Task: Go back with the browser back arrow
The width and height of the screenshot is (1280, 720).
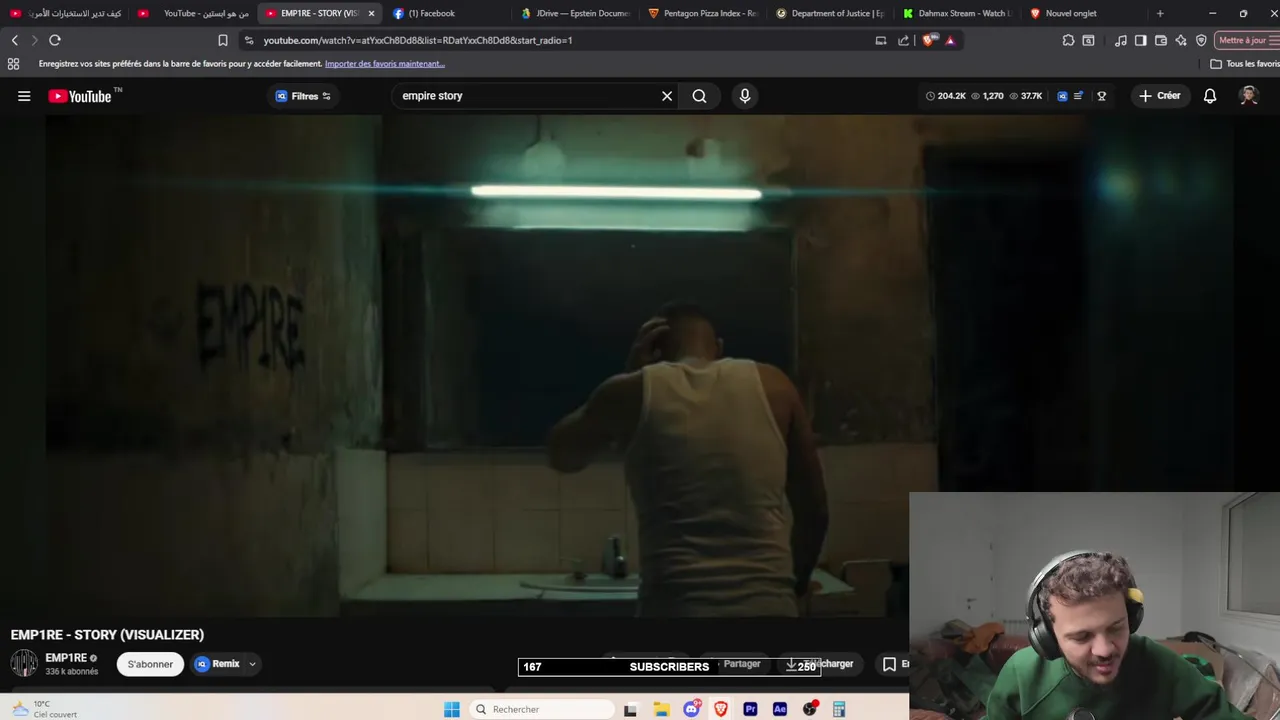Action: pos(14,40)
